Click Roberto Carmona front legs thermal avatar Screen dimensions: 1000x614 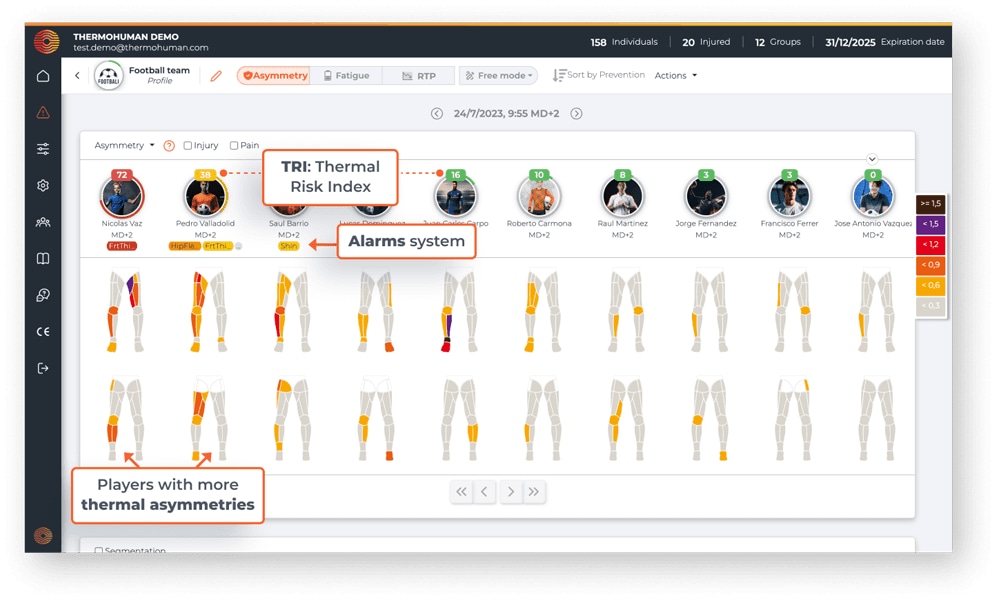tap(541, 311)
